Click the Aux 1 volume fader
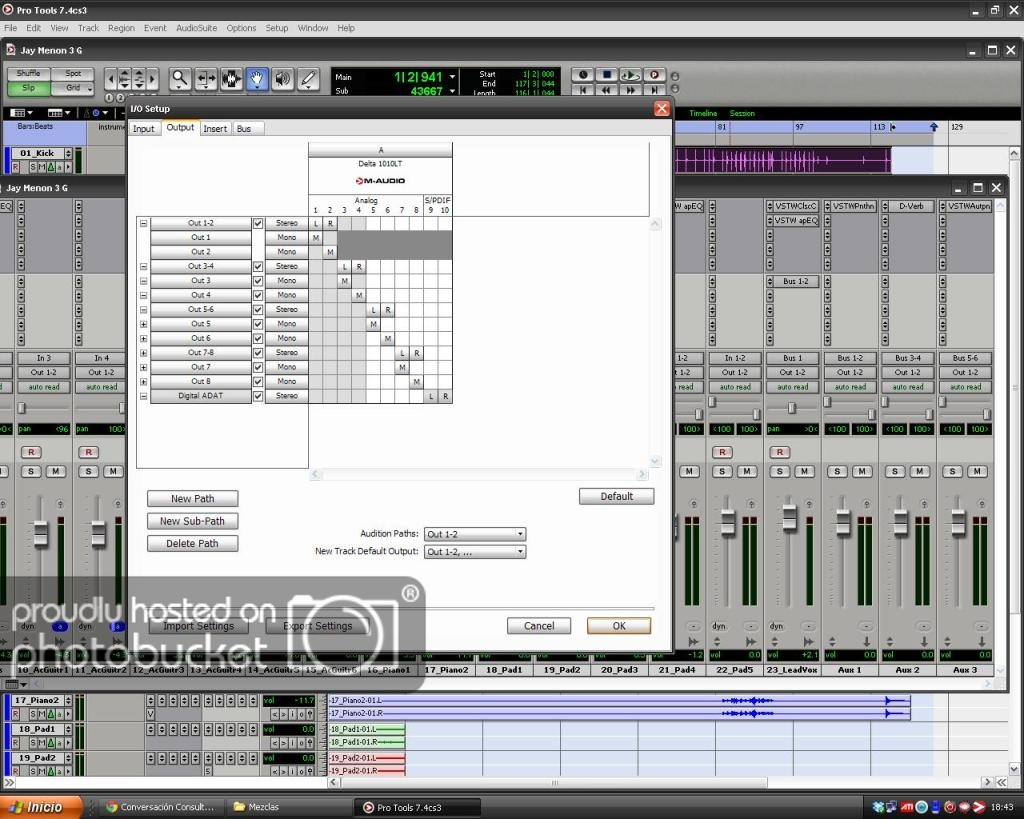This screenshot has width=1024, height=819. [843, 522]
